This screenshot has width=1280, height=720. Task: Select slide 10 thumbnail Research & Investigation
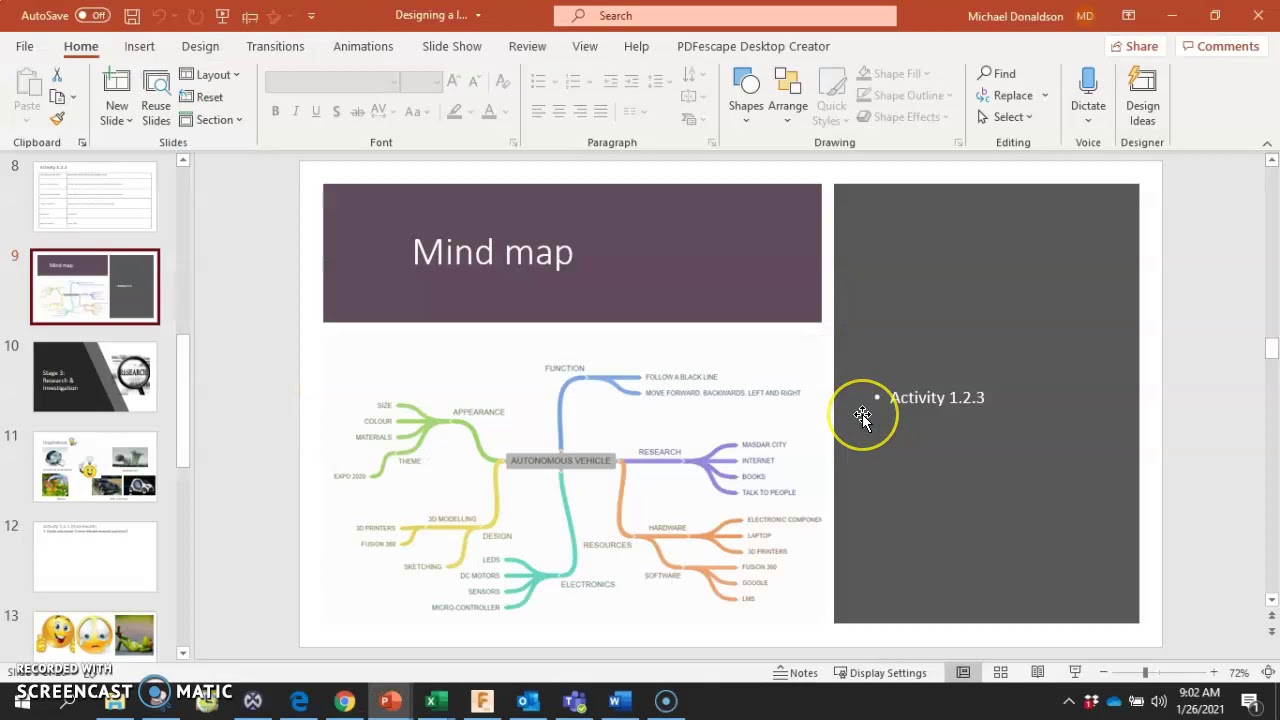point(95,377)
